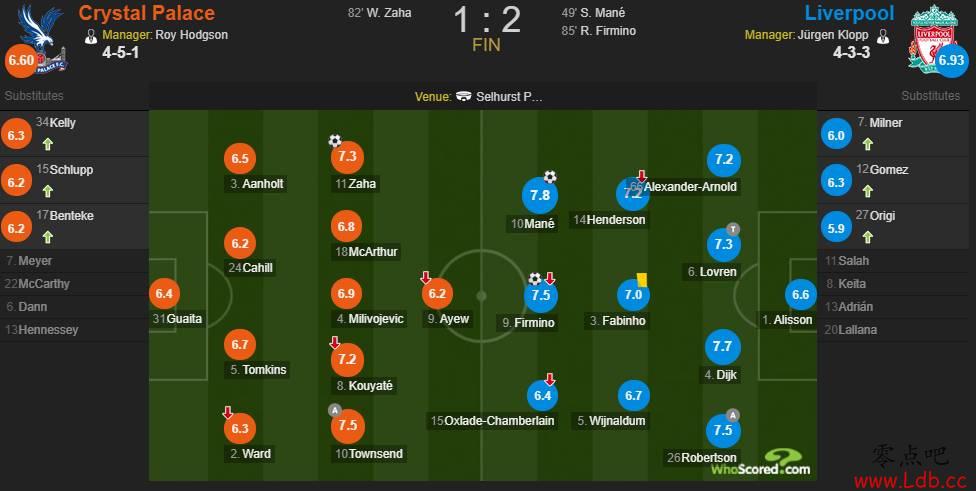Click Fabinho's yellow card icon
The width and height of the screenshot is (976, 491).
(x=642, y=279)
